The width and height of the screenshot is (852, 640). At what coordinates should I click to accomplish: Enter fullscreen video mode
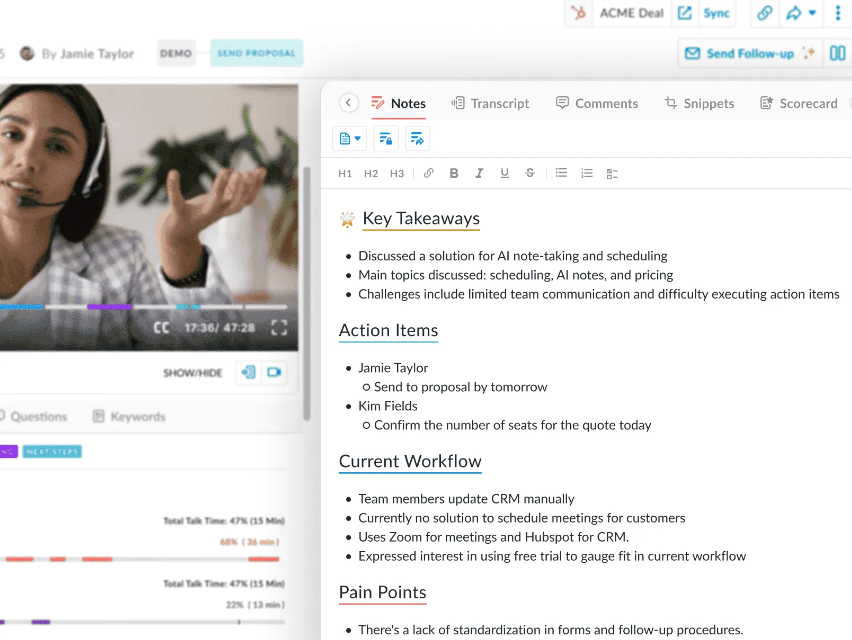[279, 328]
